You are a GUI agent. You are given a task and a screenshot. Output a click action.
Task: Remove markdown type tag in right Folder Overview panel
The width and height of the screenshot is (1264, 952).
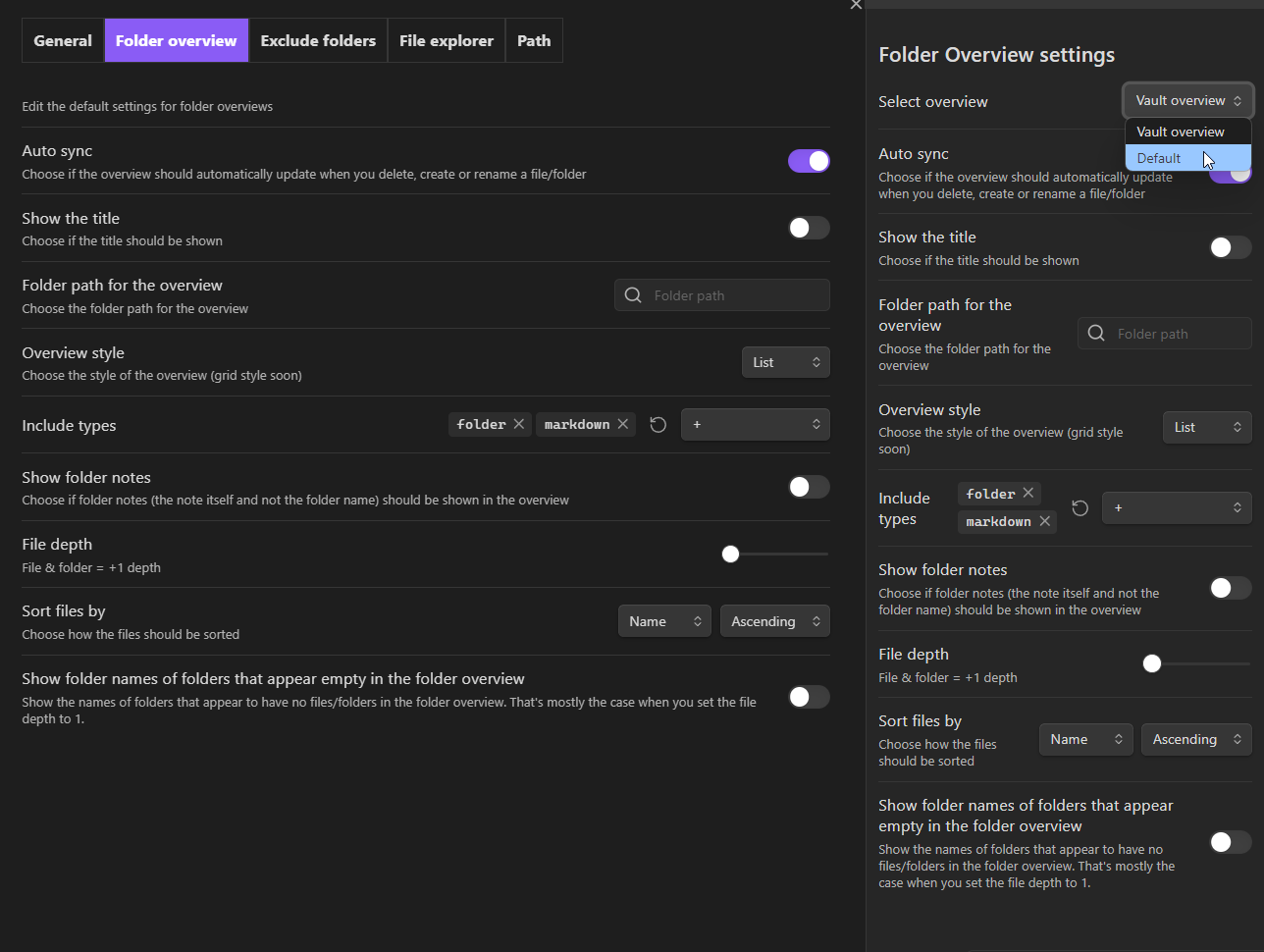click(x=1045, y=521)
